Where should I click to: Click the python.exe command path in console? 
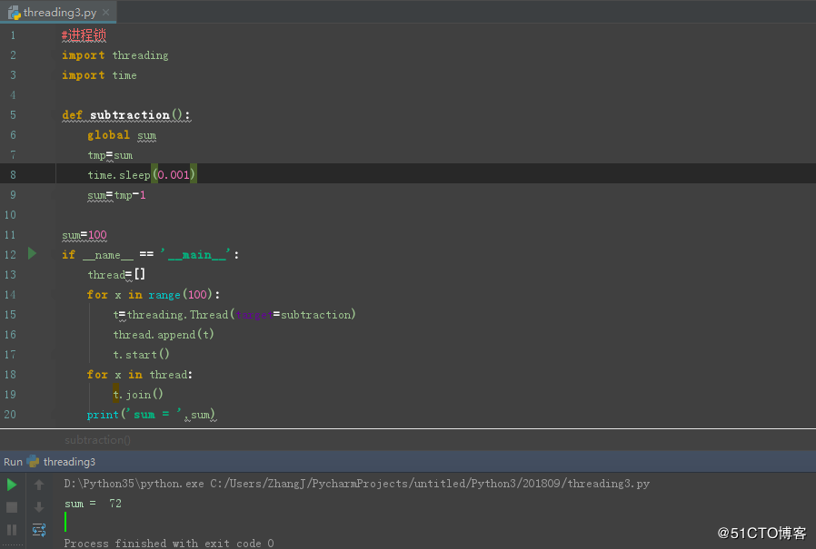(x=356, y=483)
